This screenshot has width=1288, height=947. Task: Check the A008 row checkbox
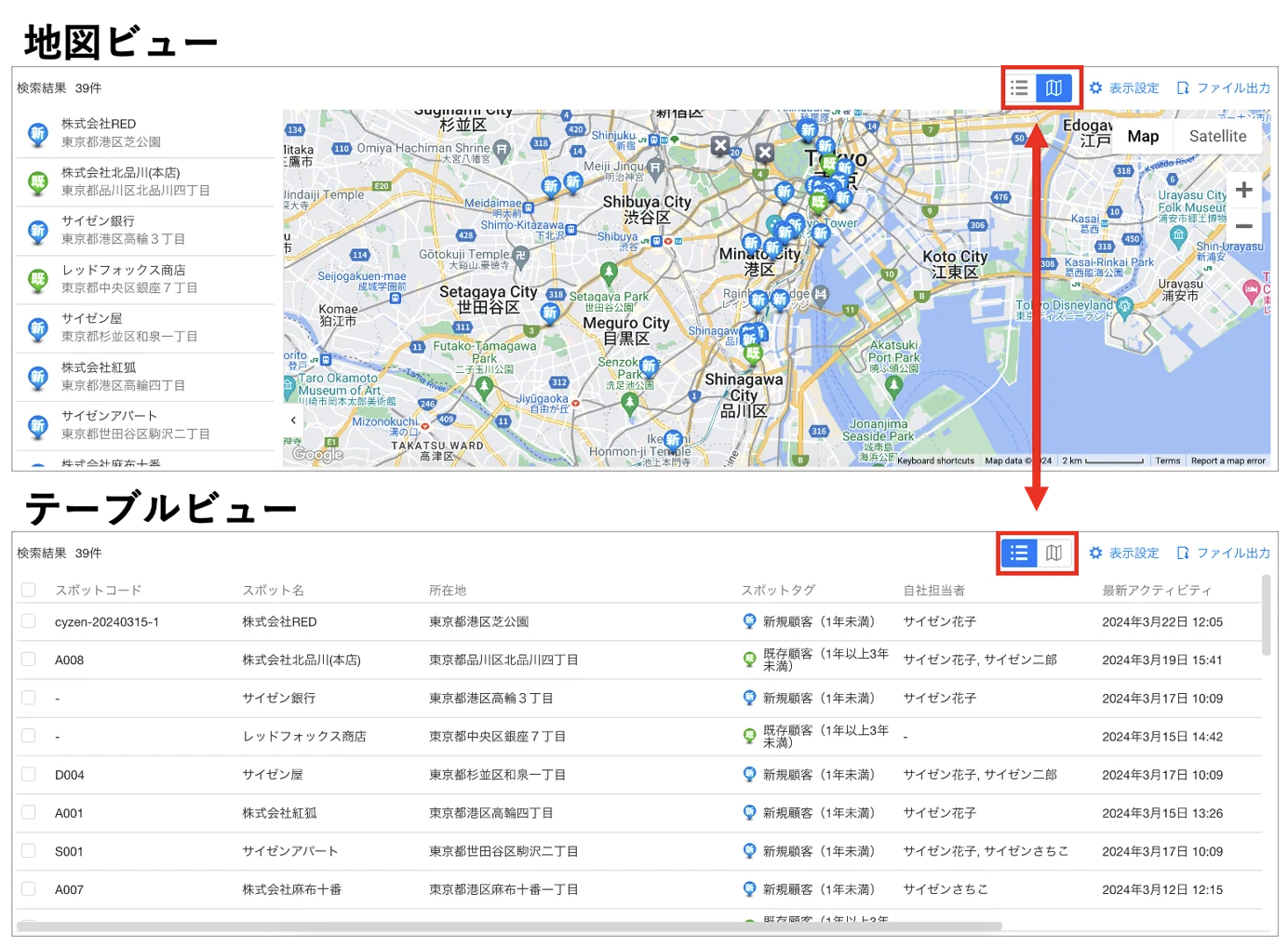click(28, 660)
